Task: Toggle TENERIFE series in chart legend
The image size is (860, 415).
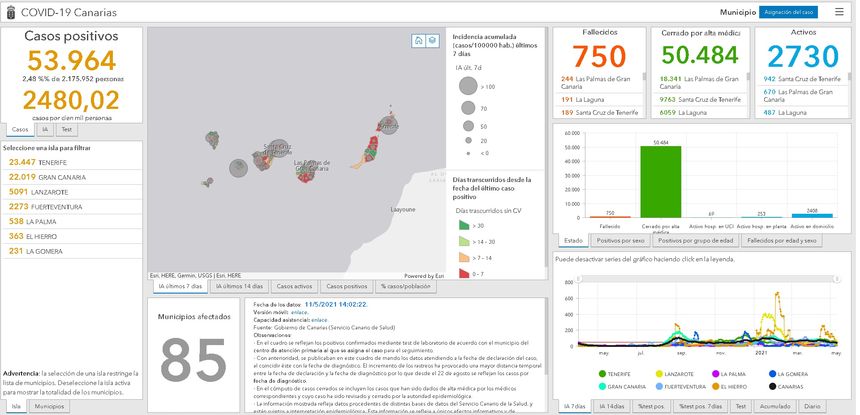Action: [x=605, y=374]
